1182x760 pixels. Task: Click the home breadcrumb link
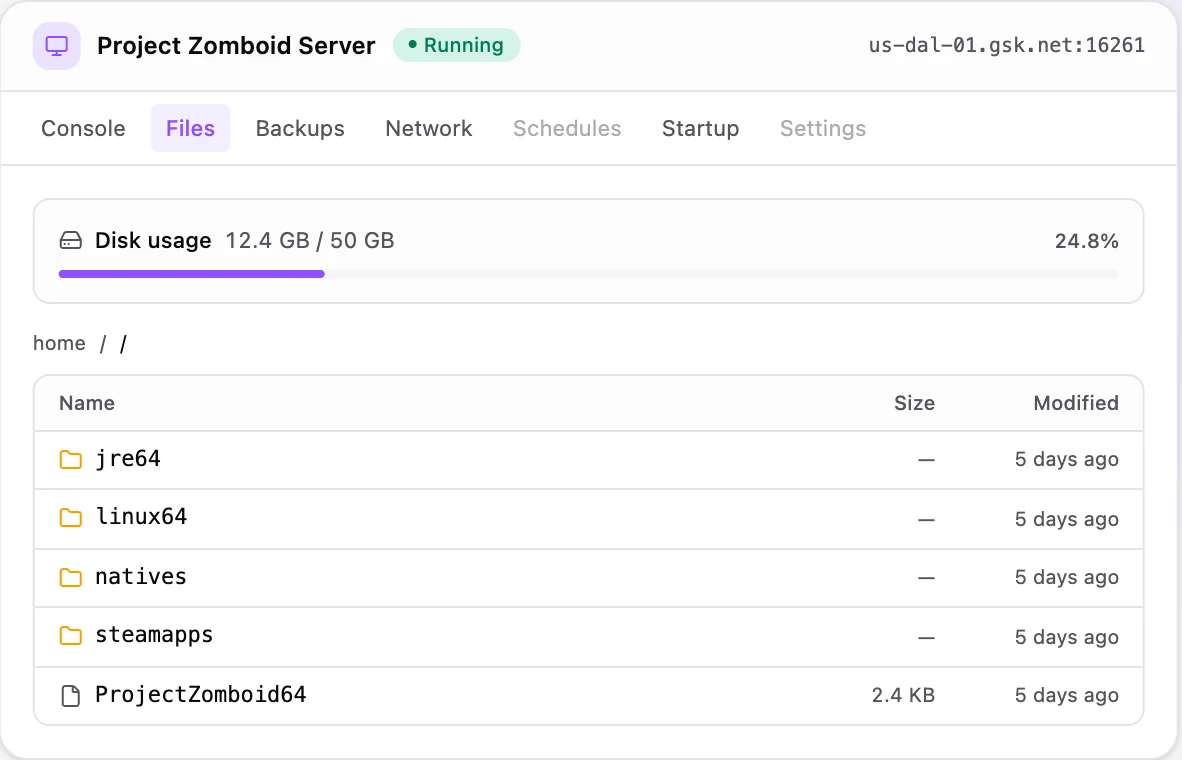point(60,343)
